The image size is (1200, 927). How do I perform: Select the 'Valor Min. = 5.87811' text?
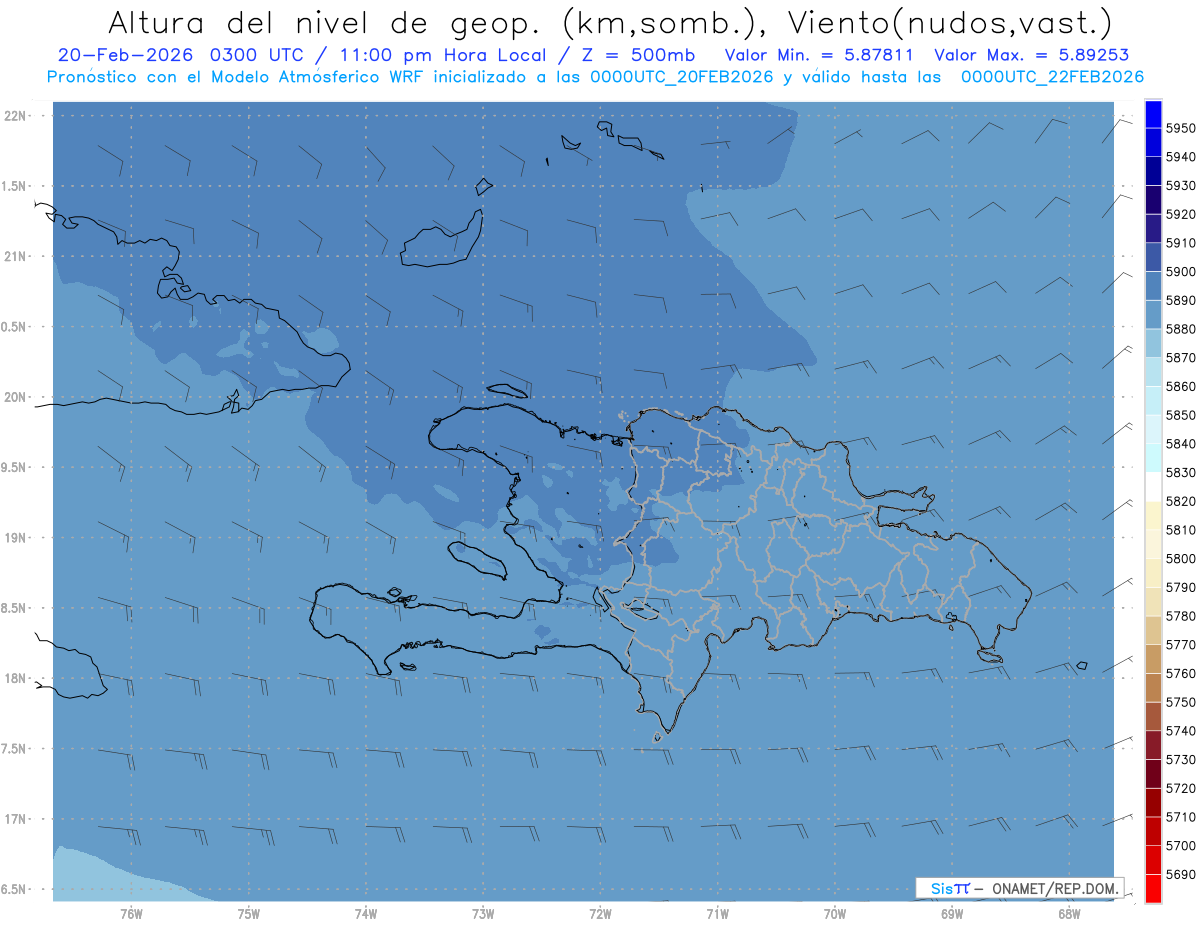point(818,55)
